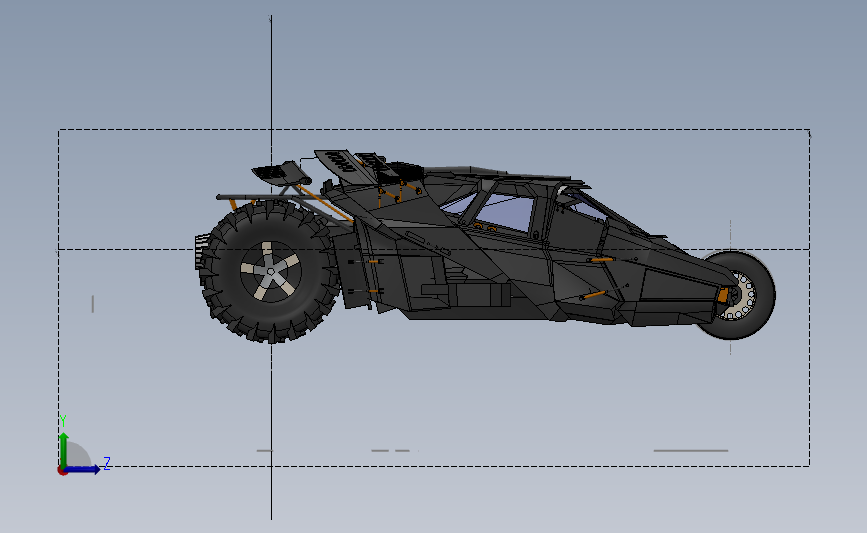Click the green Y axis arrow
The width and height of the screenshot is (867, 533).
tap(64, 449)
